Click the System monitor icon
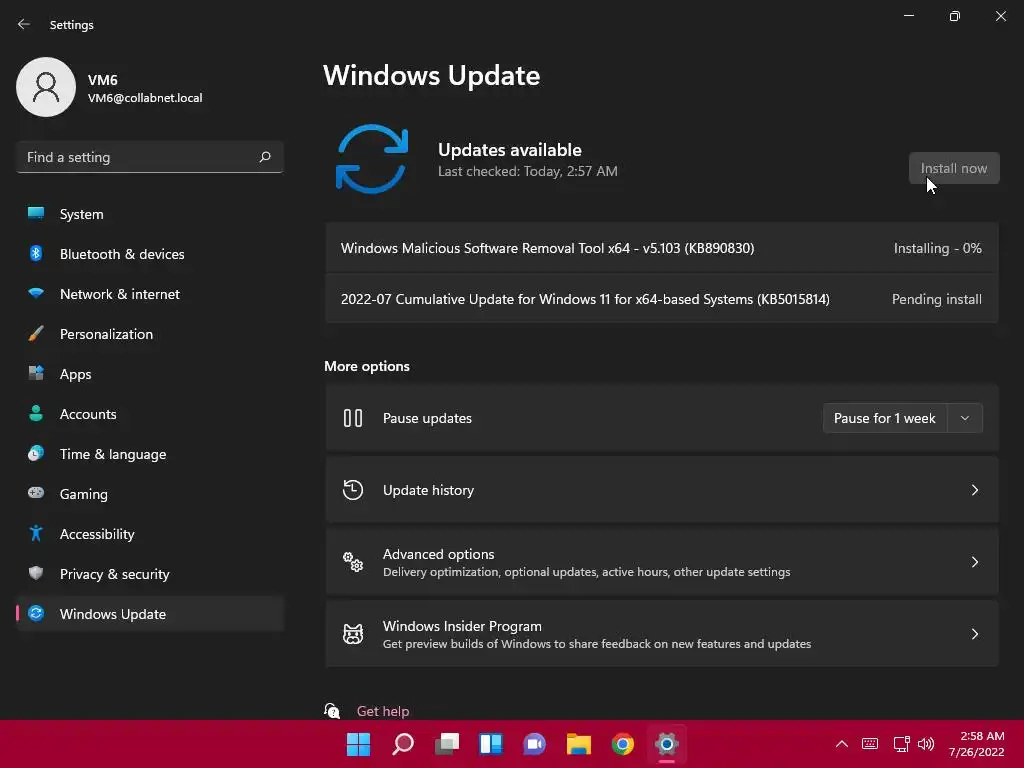This screenshot has height=768, width=1024. (x=36, y=213)
